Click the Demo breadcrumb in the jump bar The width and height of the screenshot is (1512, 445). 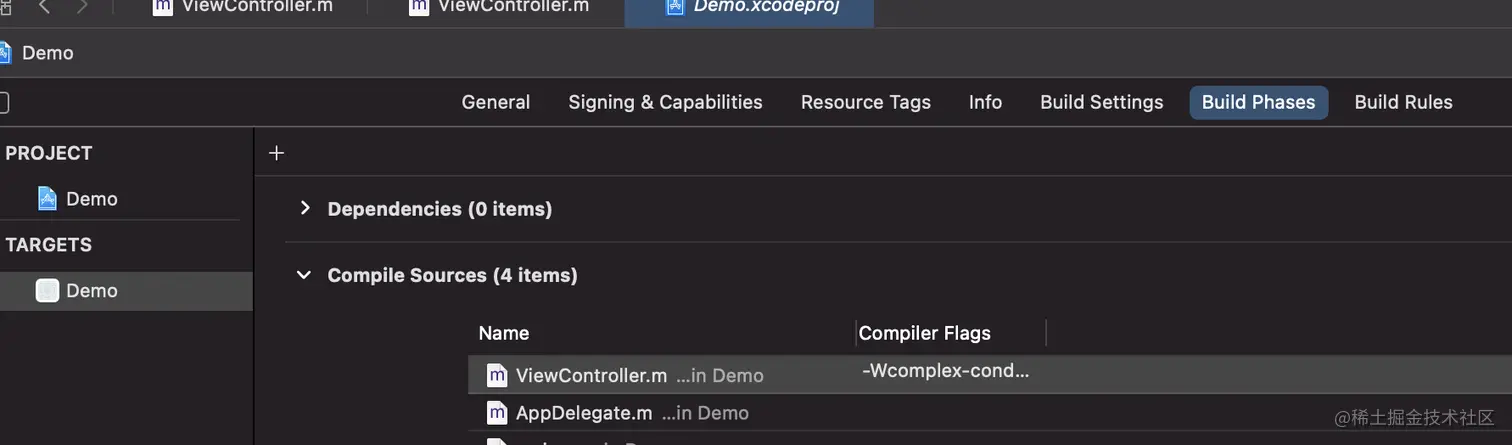pyautogui.click(x=47, y=53)
